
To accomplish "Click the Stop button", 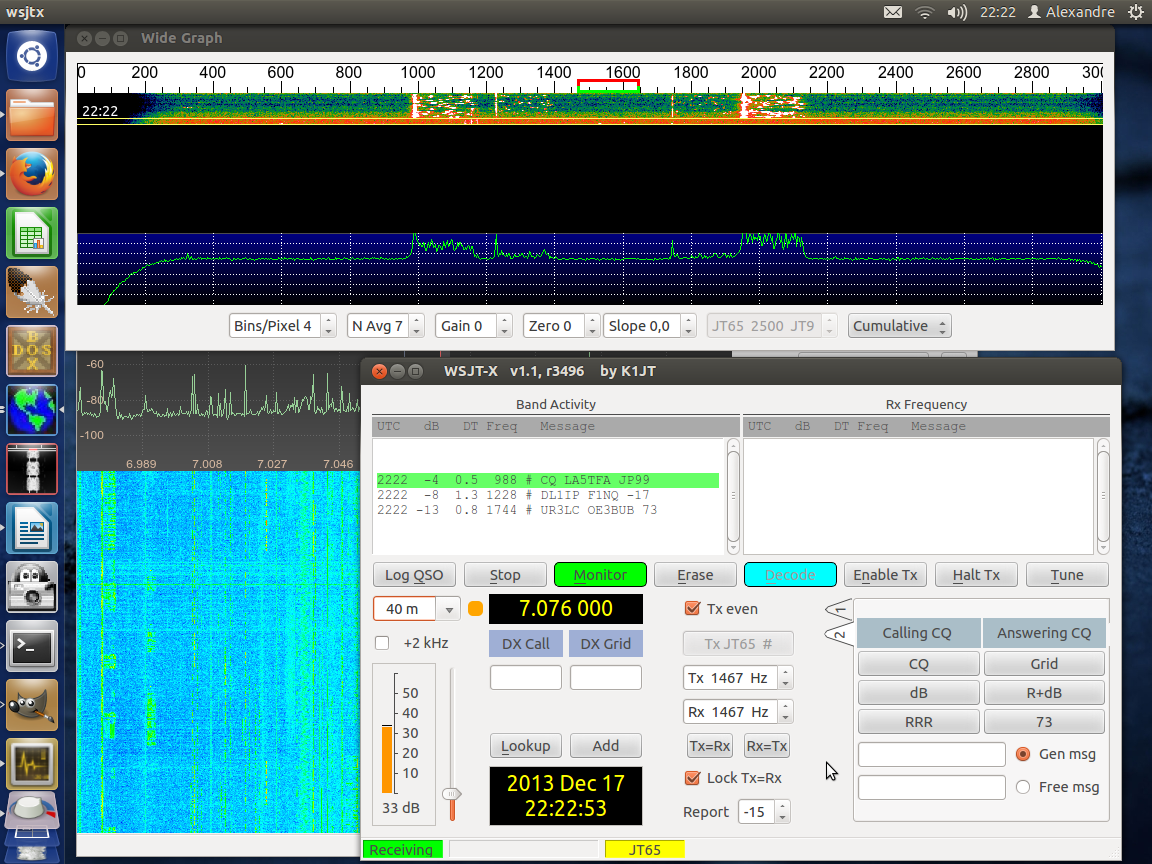I will coord(505,575).
